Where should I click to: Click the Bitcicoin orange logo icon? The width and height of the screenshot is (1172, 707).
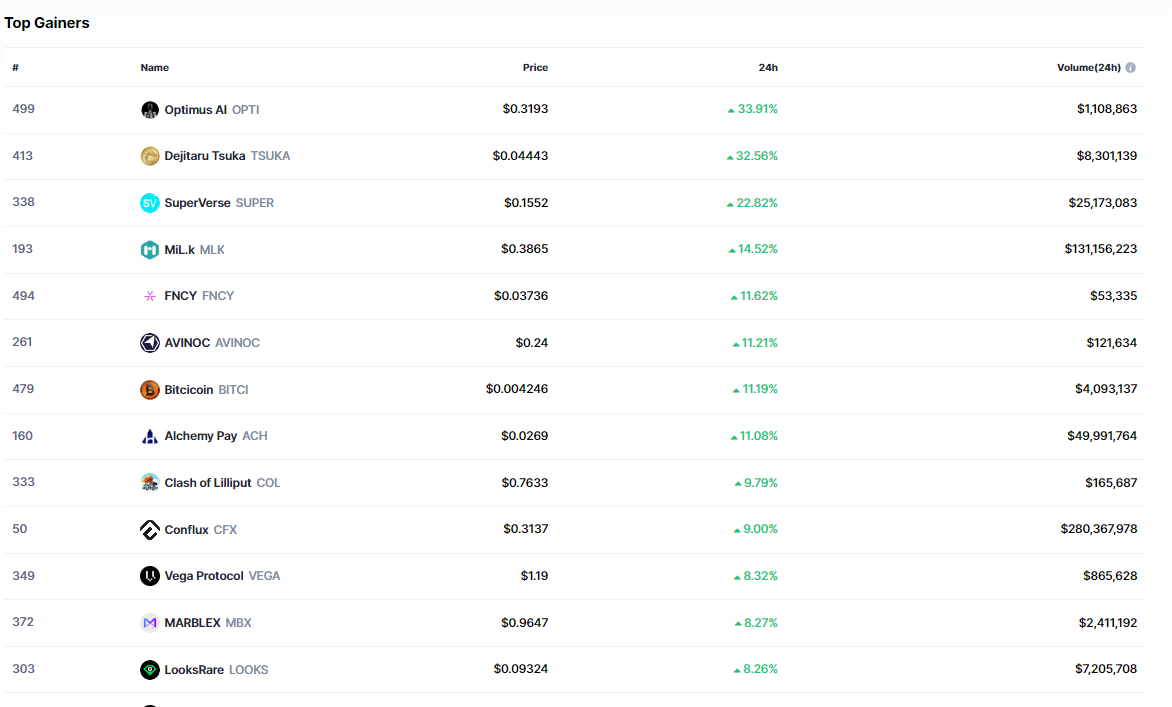[150, 390]
